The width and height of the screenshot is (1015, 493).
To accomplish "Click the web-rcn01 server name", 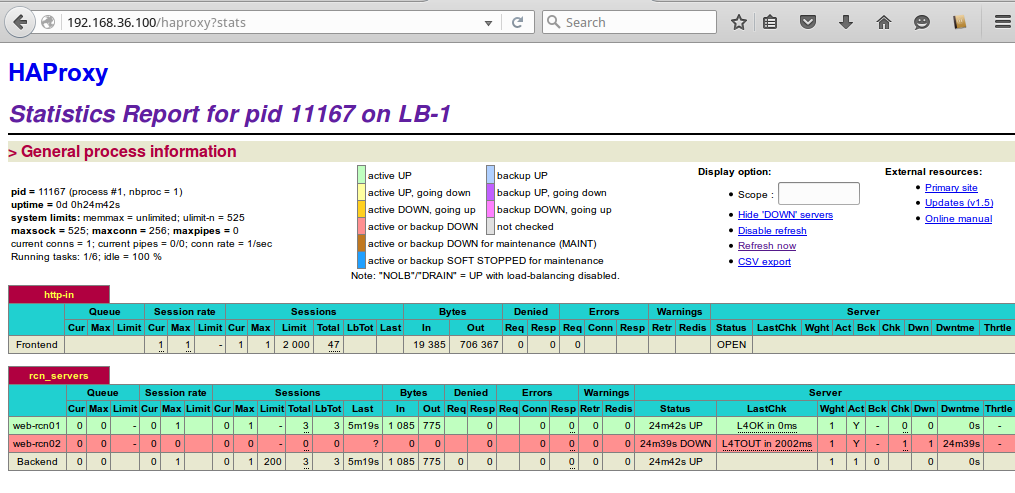I will (x=36, y=426).
